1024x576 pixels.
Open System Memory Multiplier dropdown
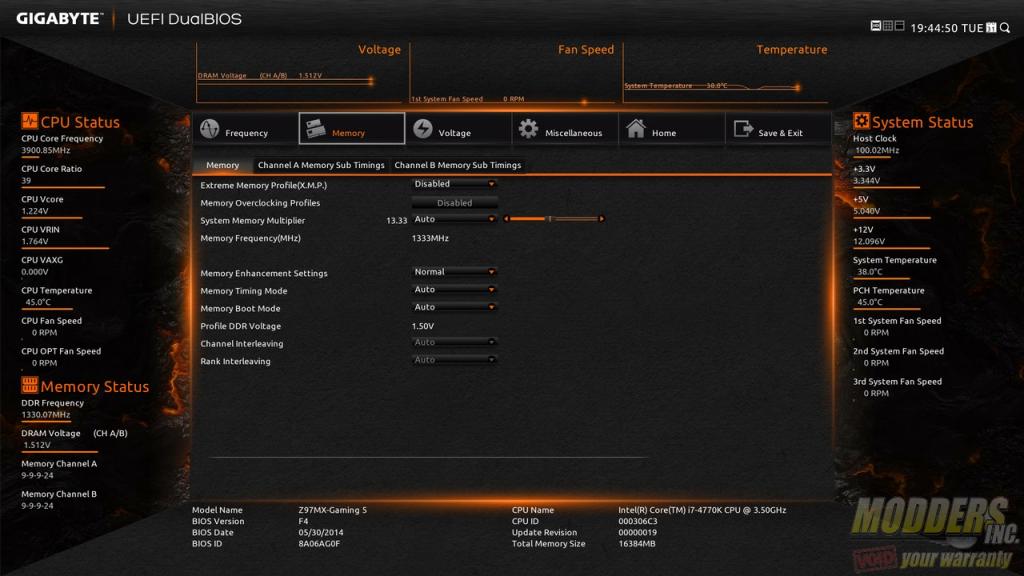point(455,219)
